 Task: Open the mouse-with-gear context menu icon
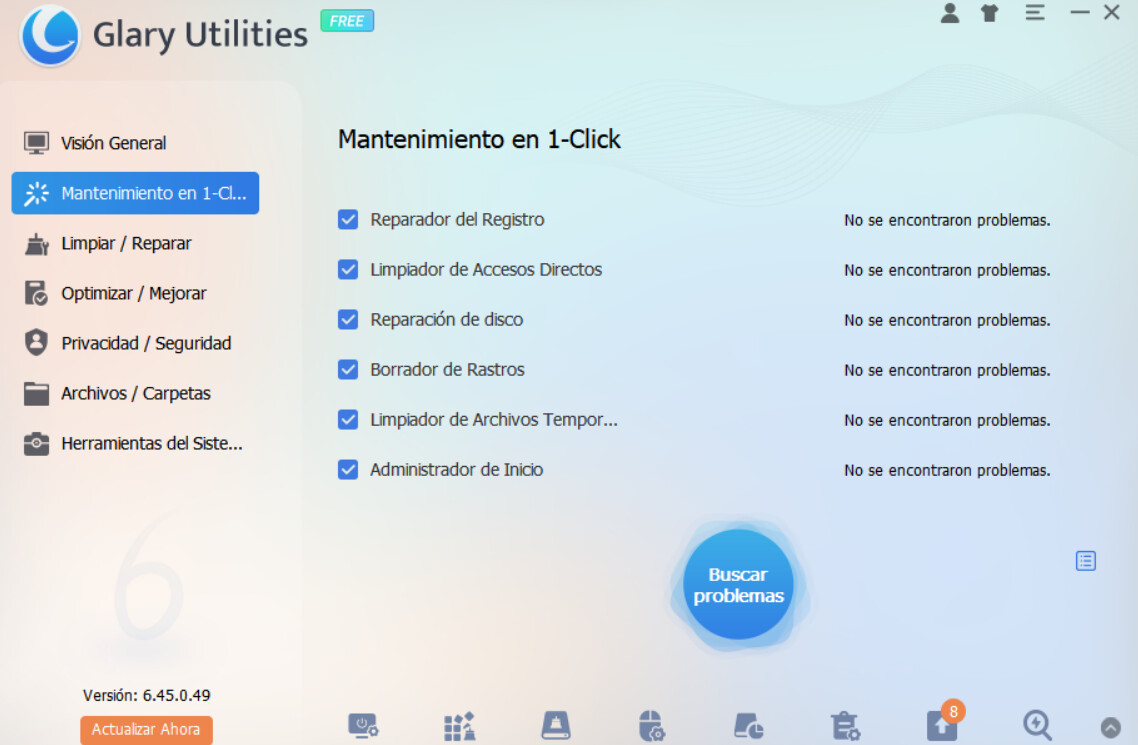tap(652, 725)
